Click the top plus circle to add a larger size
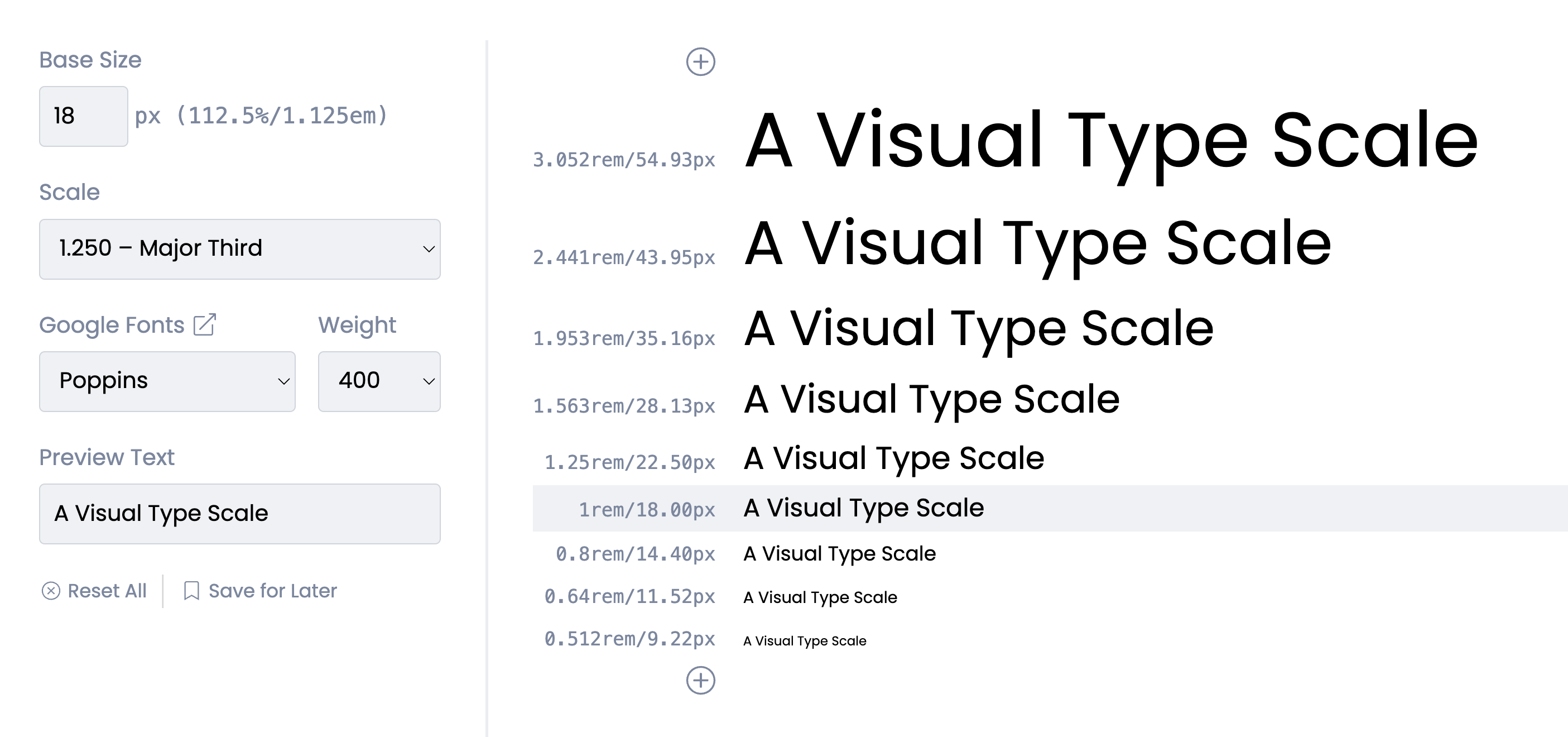Screen dimensions: 1568x737 (700, 61)
